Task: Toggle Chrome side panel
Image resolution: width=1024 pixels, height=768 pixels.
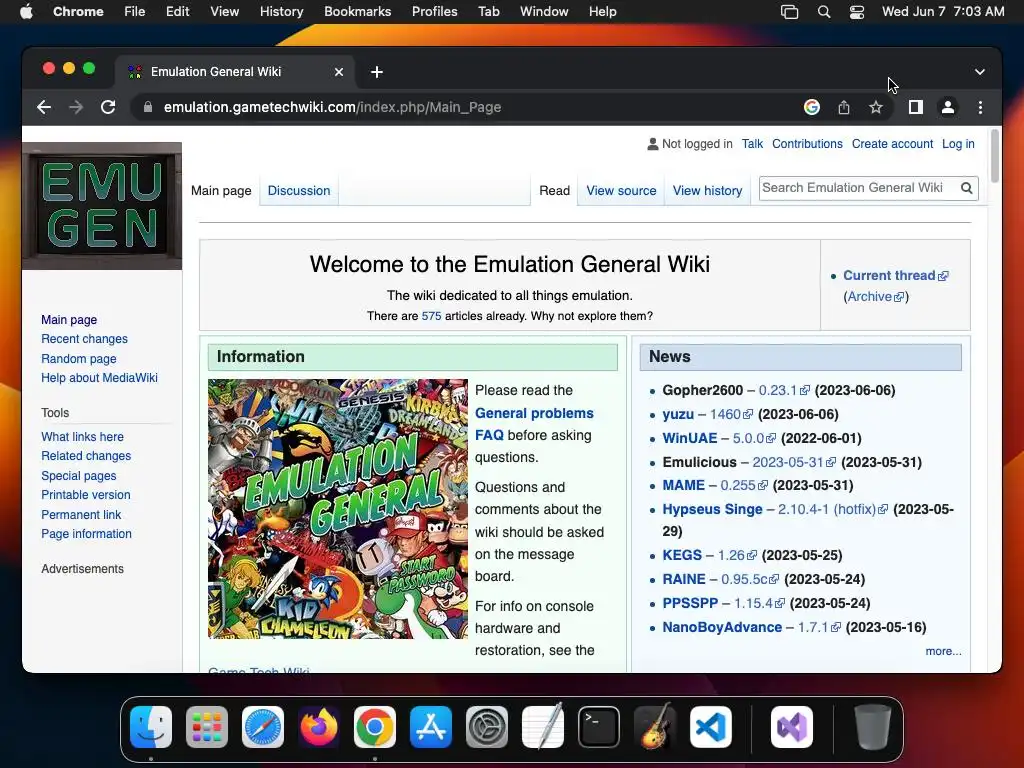Action: pyautogui.click(x=916, y=107)
